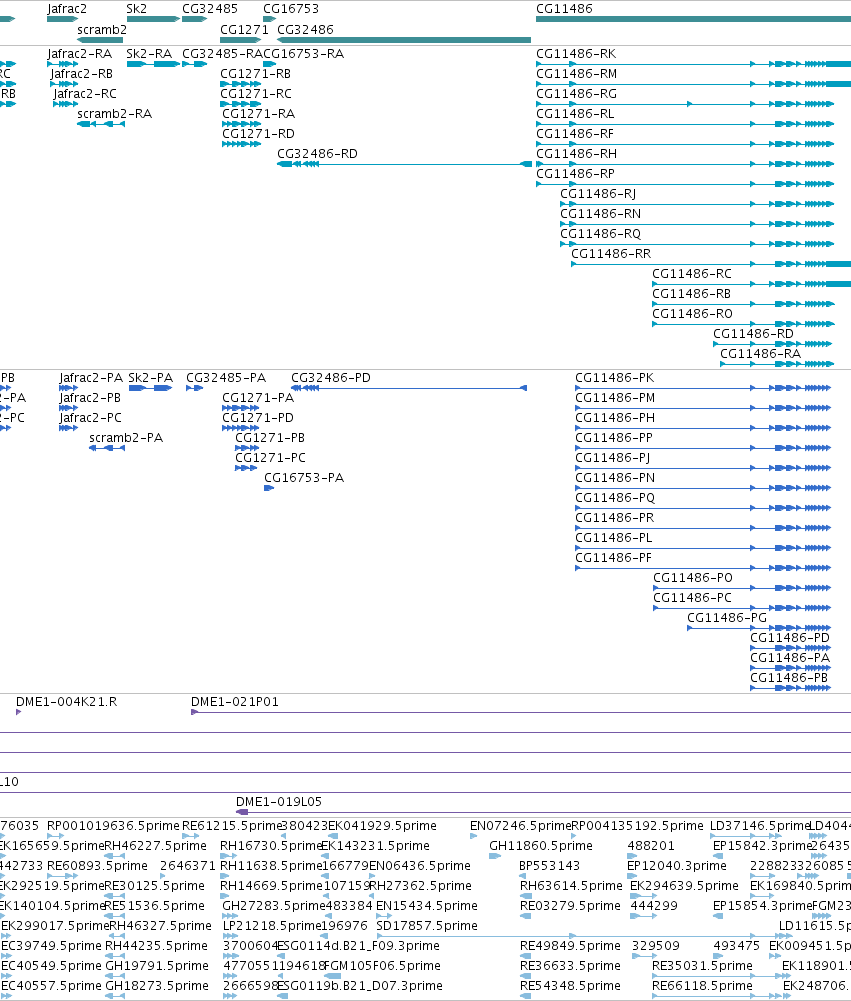Click the scramb2 gene label

[x=102, y=30]
